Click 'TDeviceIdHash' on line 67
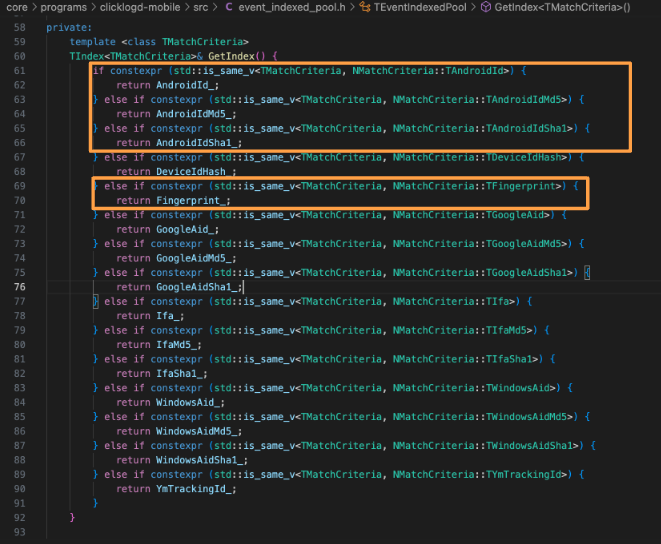The width and height of the screenshot is (661, 544). [x=524, y=157]
